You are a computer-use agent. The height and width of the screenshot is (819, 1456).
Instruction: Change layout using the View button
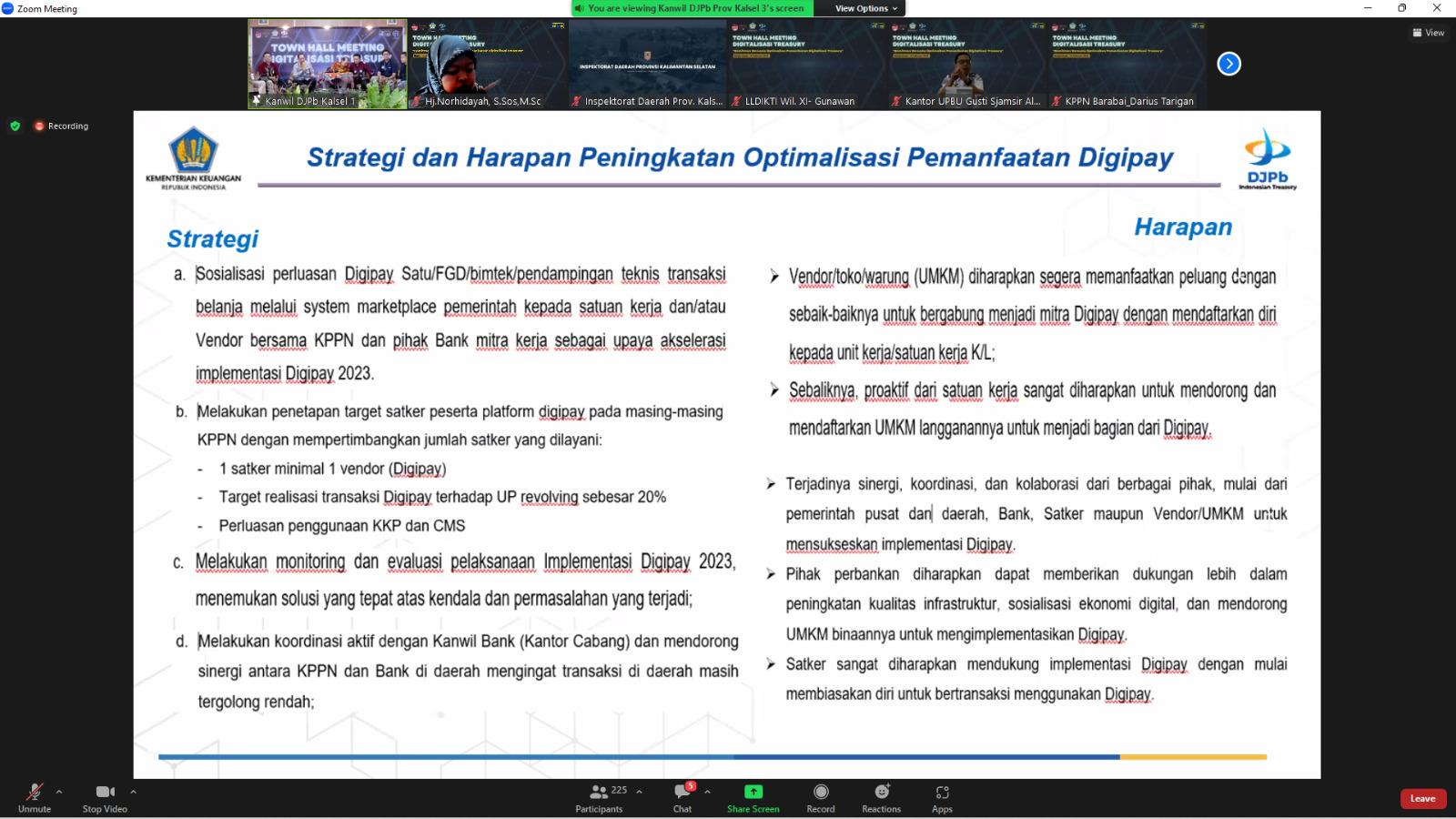point(1429,33)
